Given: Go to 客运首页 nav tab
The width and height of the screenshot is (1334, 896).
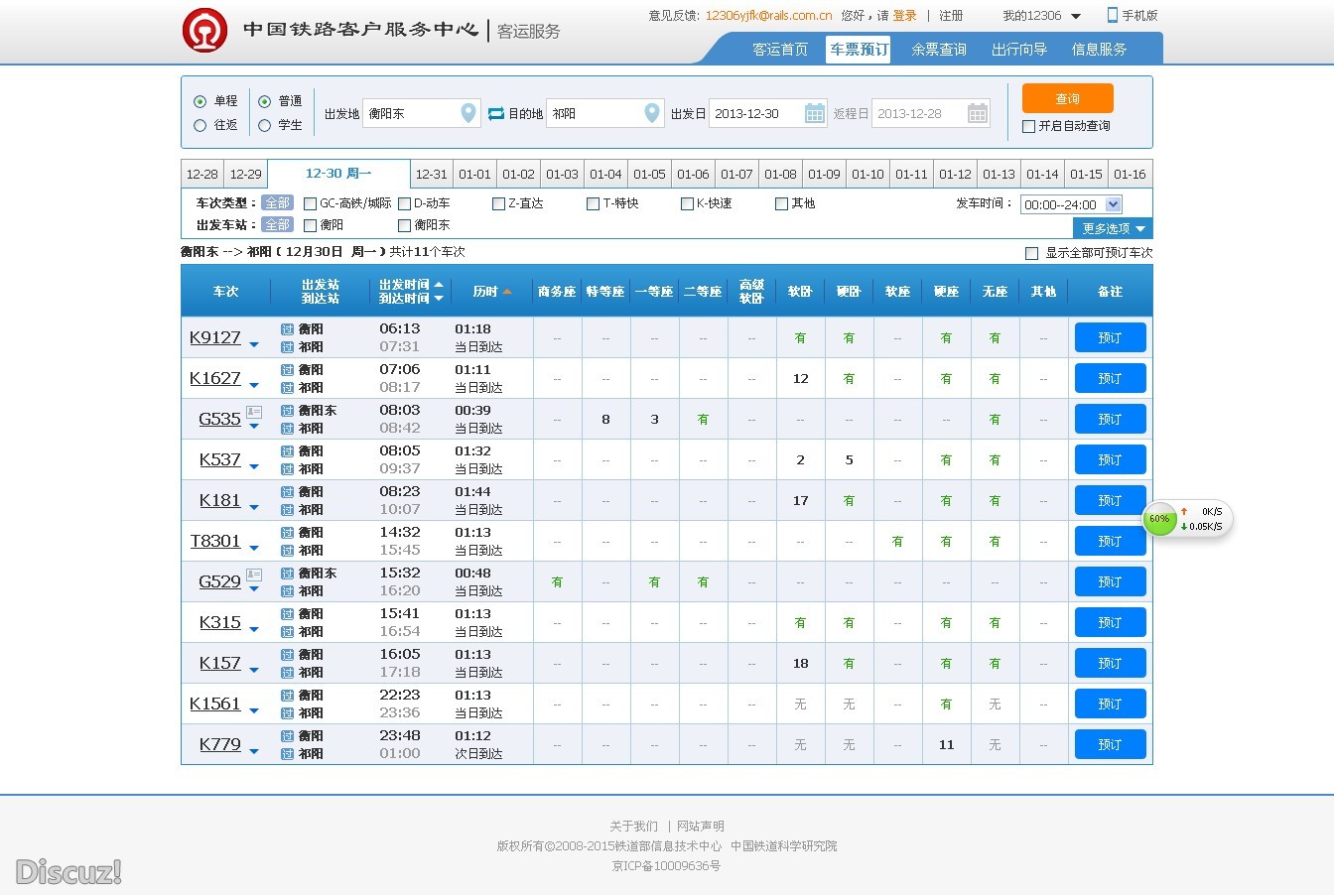Looking at the screenshot, I should coord(780,49).
